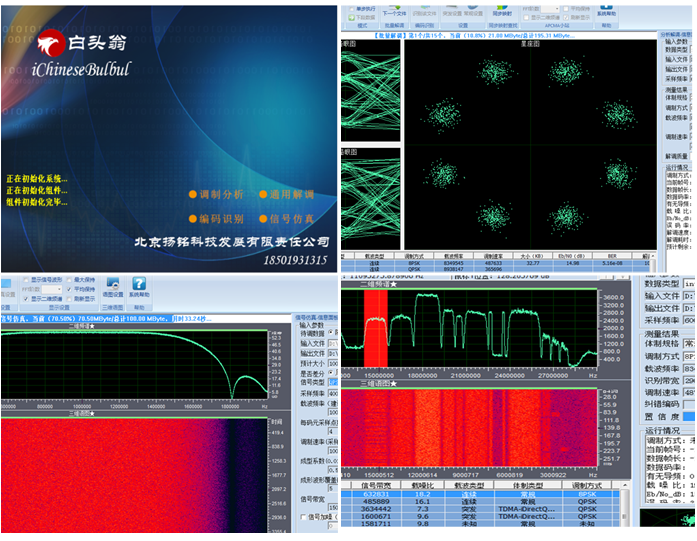
Task: Click the 调制分析 splash screen item
Action: tap(216, 194)
